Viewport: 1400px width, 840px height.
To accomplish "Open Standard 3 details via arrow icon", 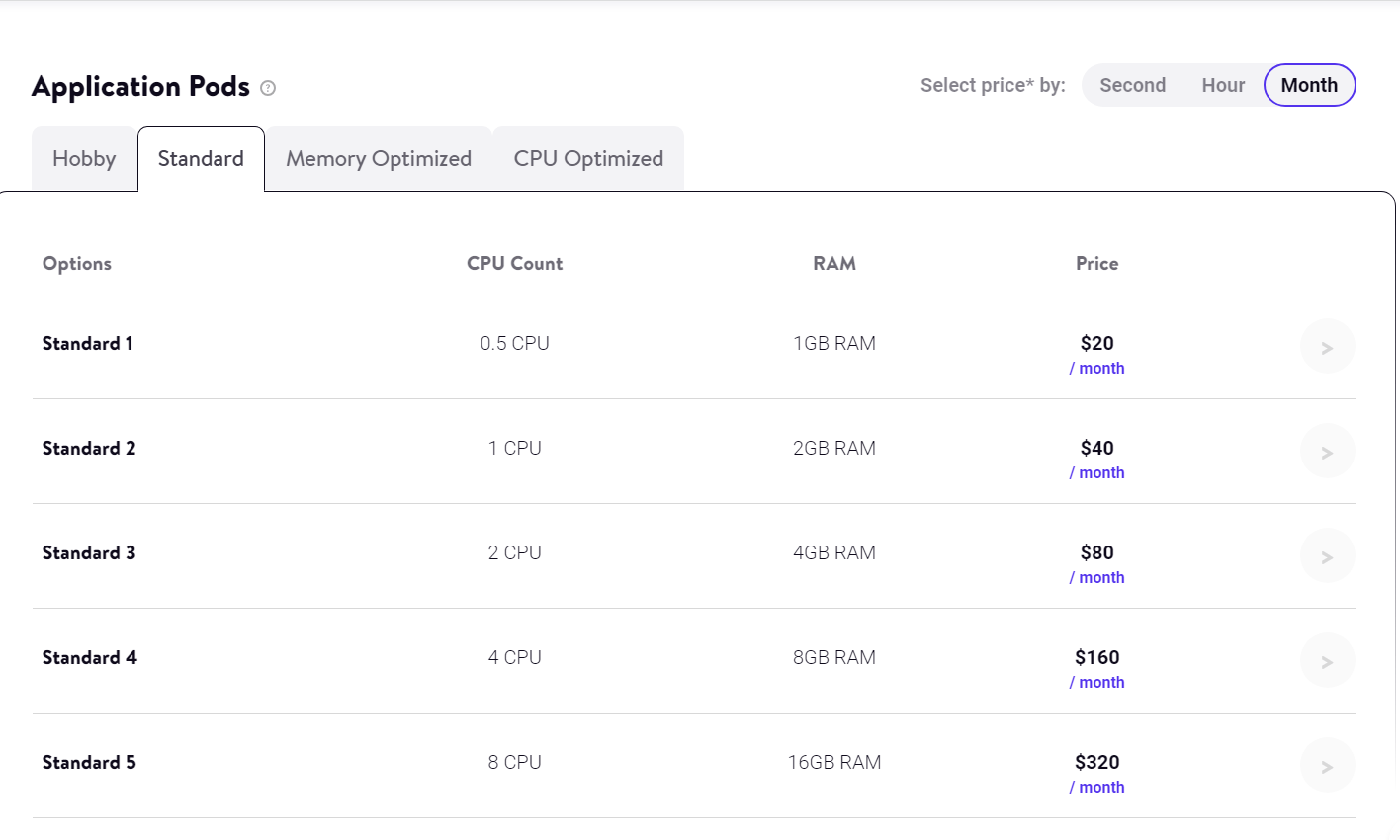I will click(1327, 555).
